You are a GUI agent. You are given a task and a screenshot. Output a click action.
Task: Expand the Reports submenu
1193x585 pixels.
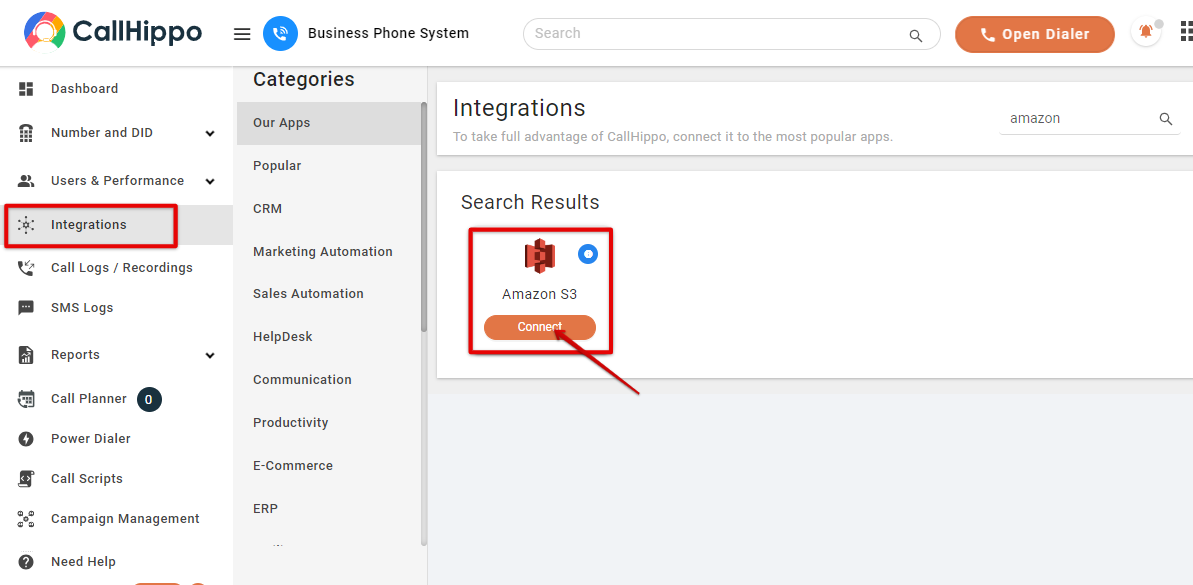[210, 356]
